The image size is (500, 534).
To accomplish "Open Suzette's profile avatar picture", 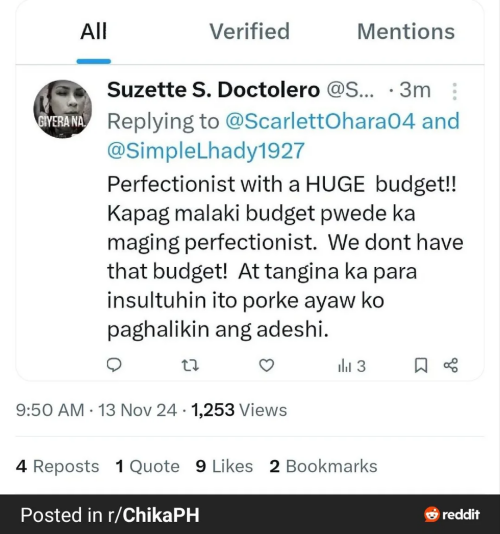I will 63,109.
